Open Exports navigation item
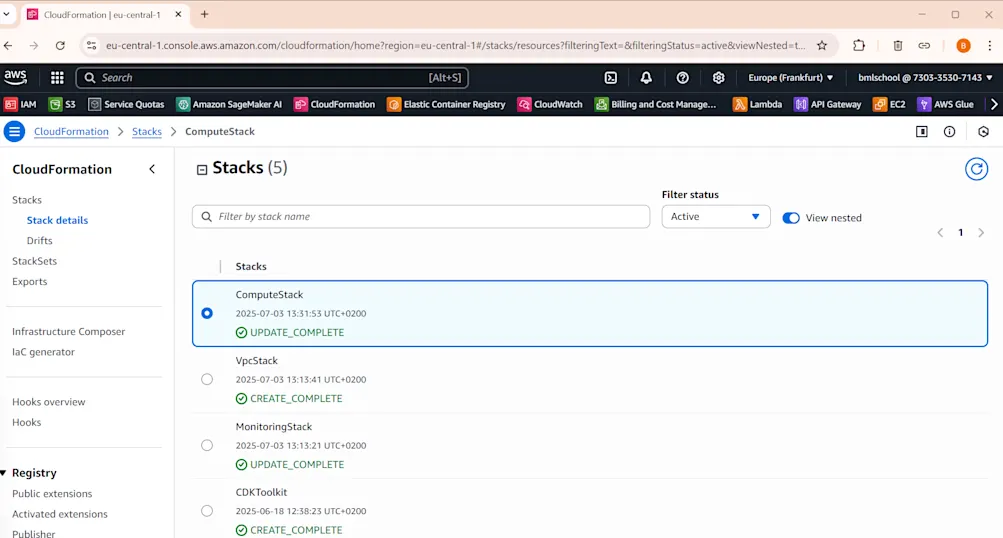1003x538 pixels. [29, 281]
